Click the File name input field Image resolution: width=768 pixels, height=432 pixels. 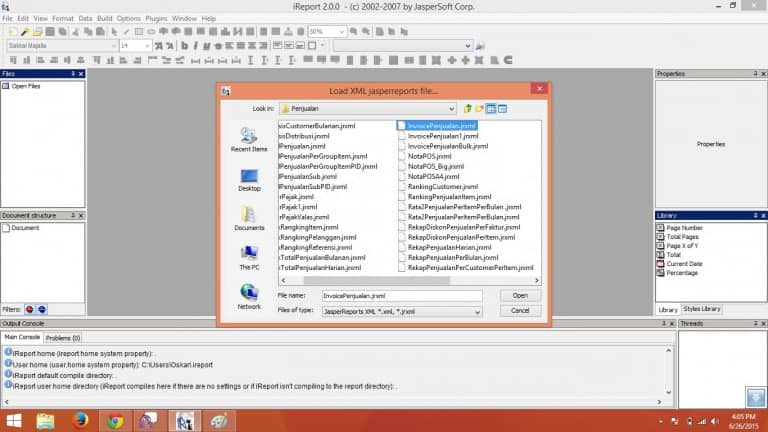point(402,296)
